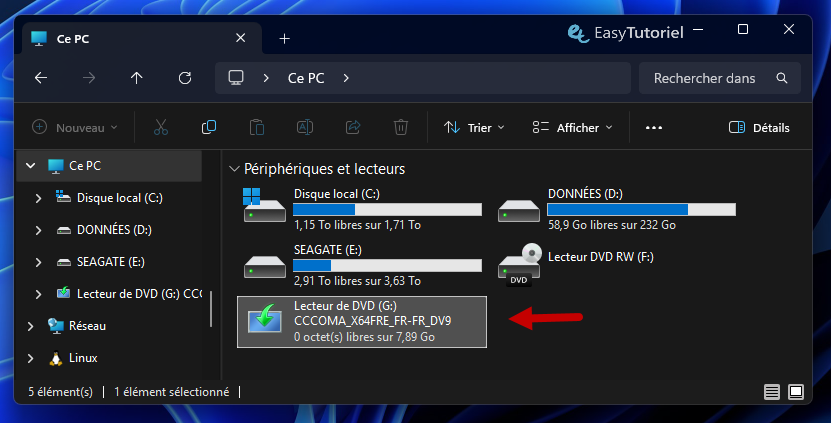
Task: Open the three-dots more options menu
Action: pos(654,127)
